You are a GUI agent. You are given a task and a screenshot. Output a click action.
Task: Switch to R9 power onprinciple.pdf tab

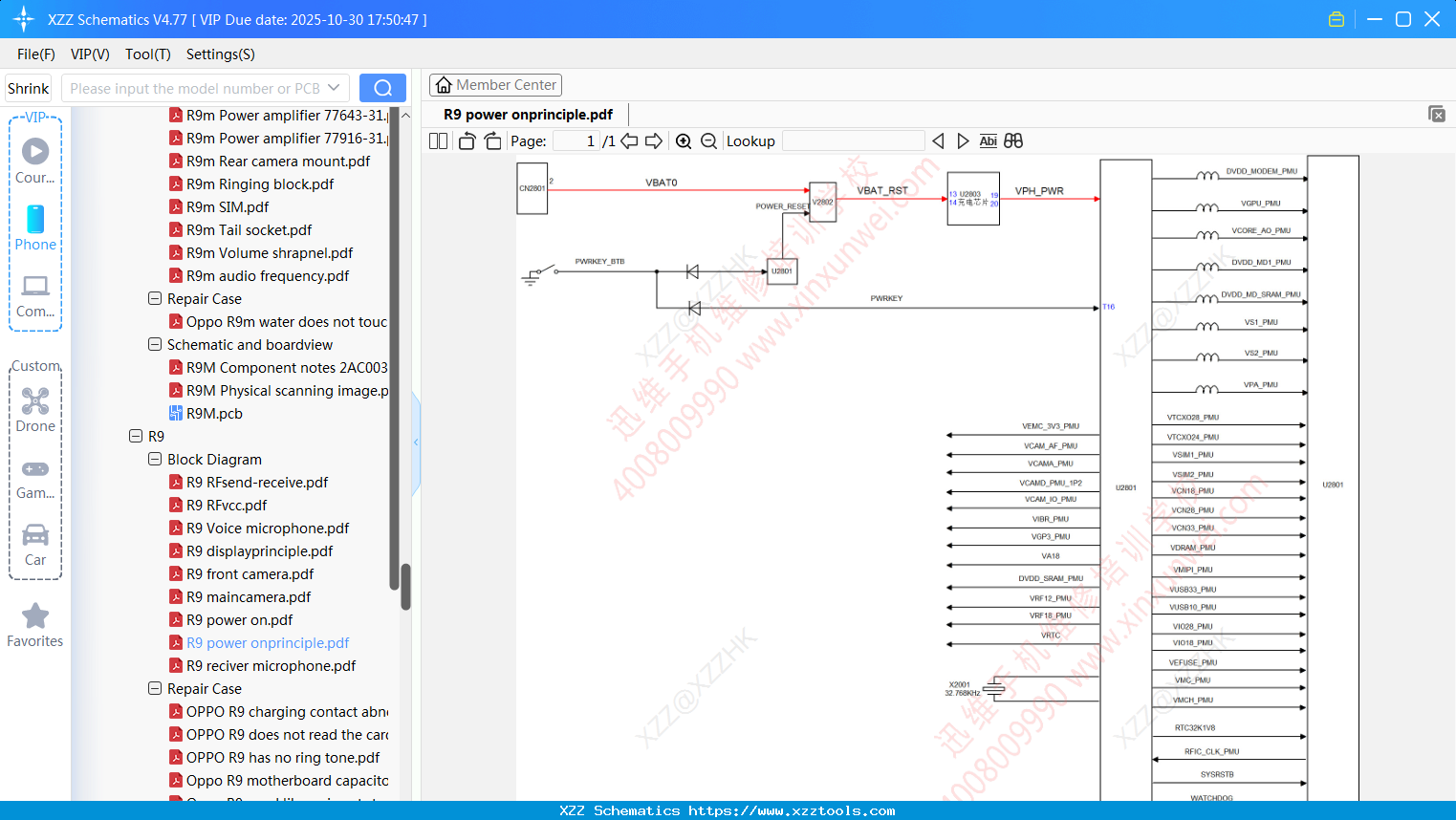click(528, 115)
